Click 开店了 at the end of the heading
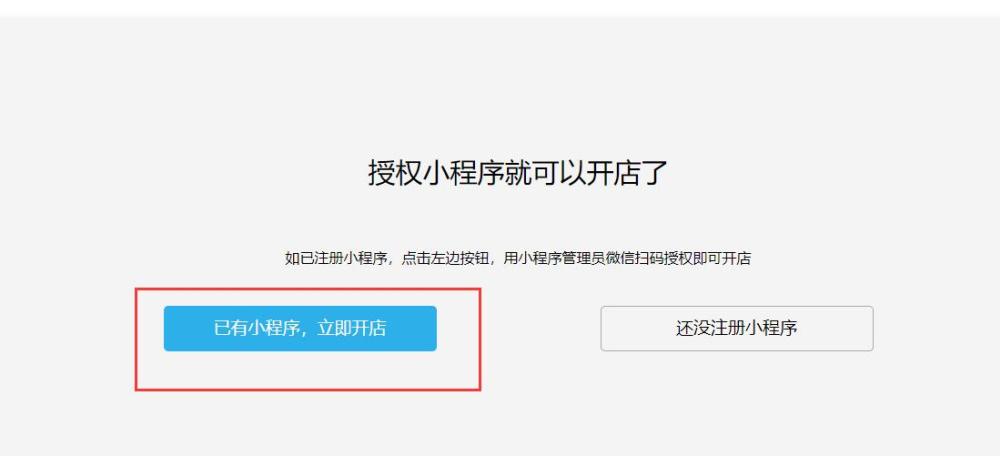1000x456 pixels. pyautogui.click(x=626, y=173)
